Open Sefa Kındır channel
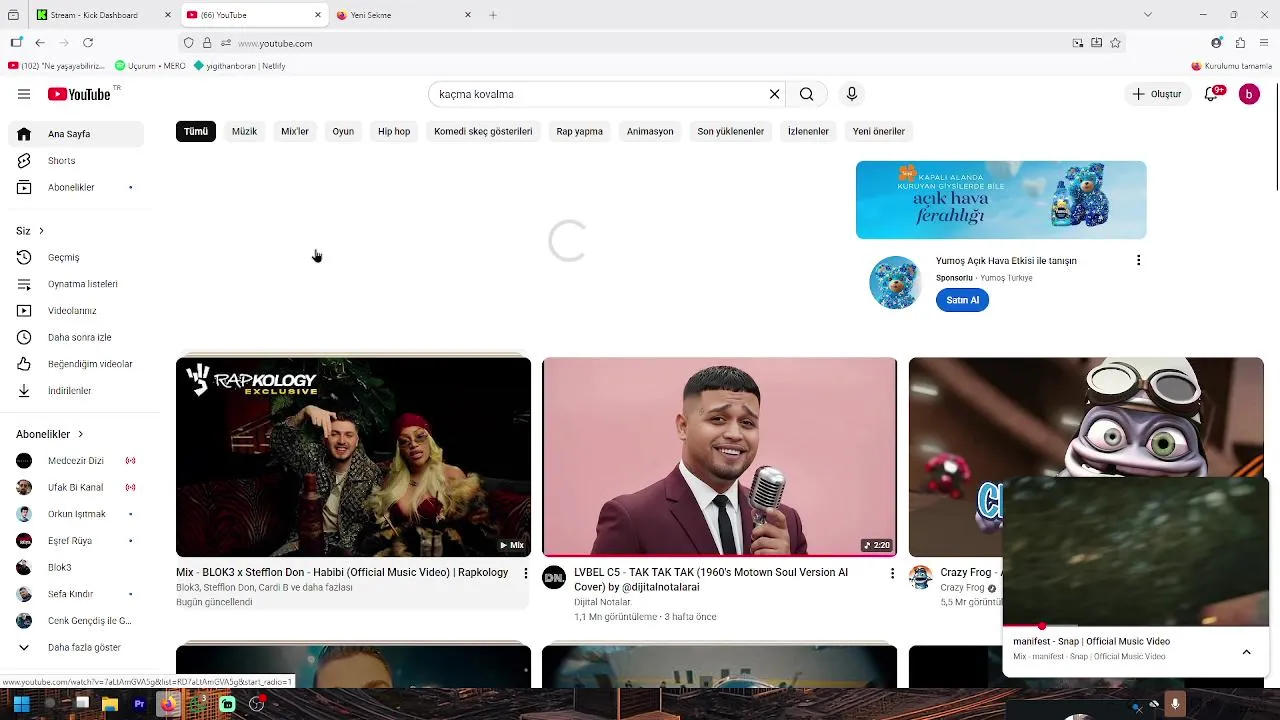1280x720 pixels. 76,594
